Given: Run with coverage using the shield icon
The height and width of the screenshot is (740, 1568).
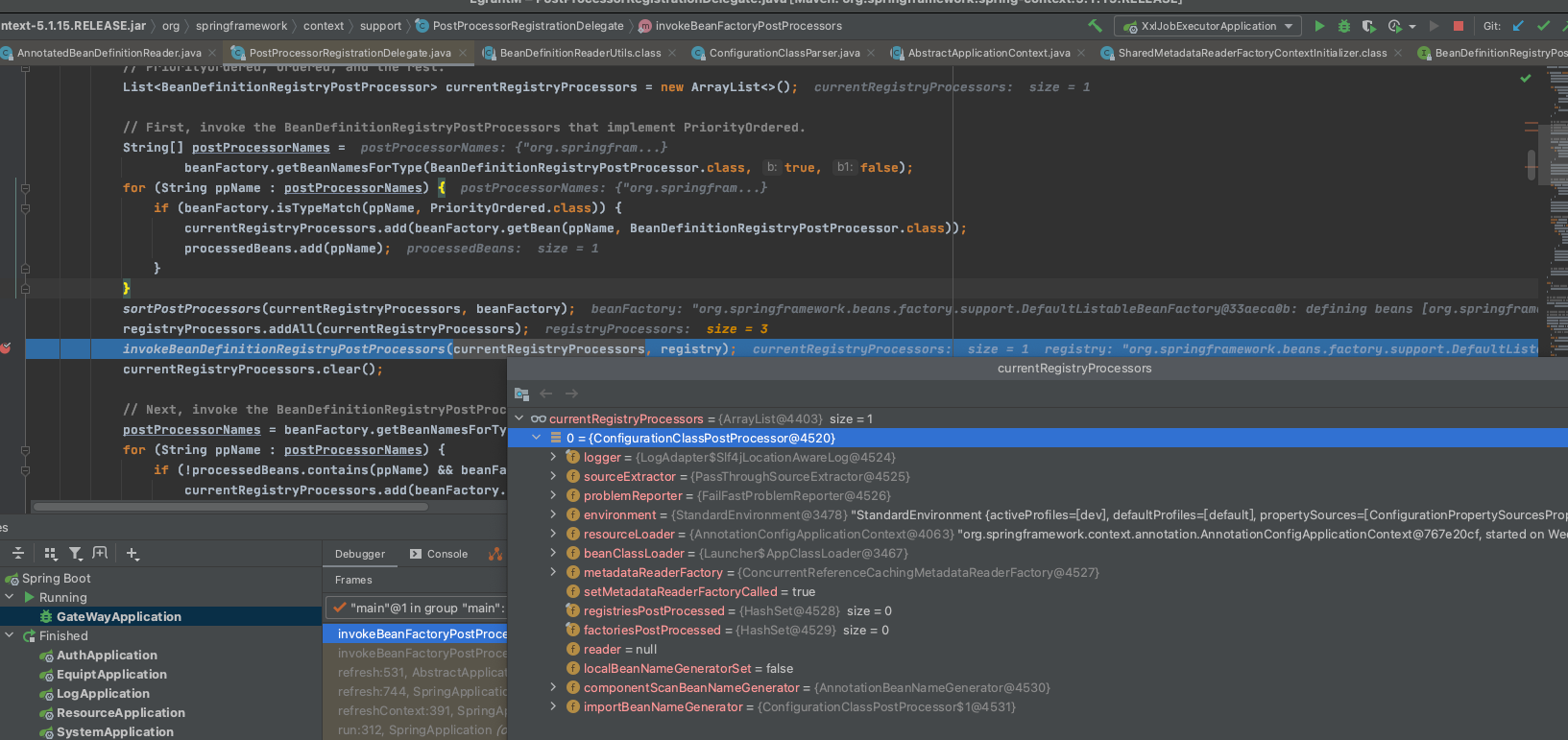Looking at the screenshot, I should [1369, 26].
